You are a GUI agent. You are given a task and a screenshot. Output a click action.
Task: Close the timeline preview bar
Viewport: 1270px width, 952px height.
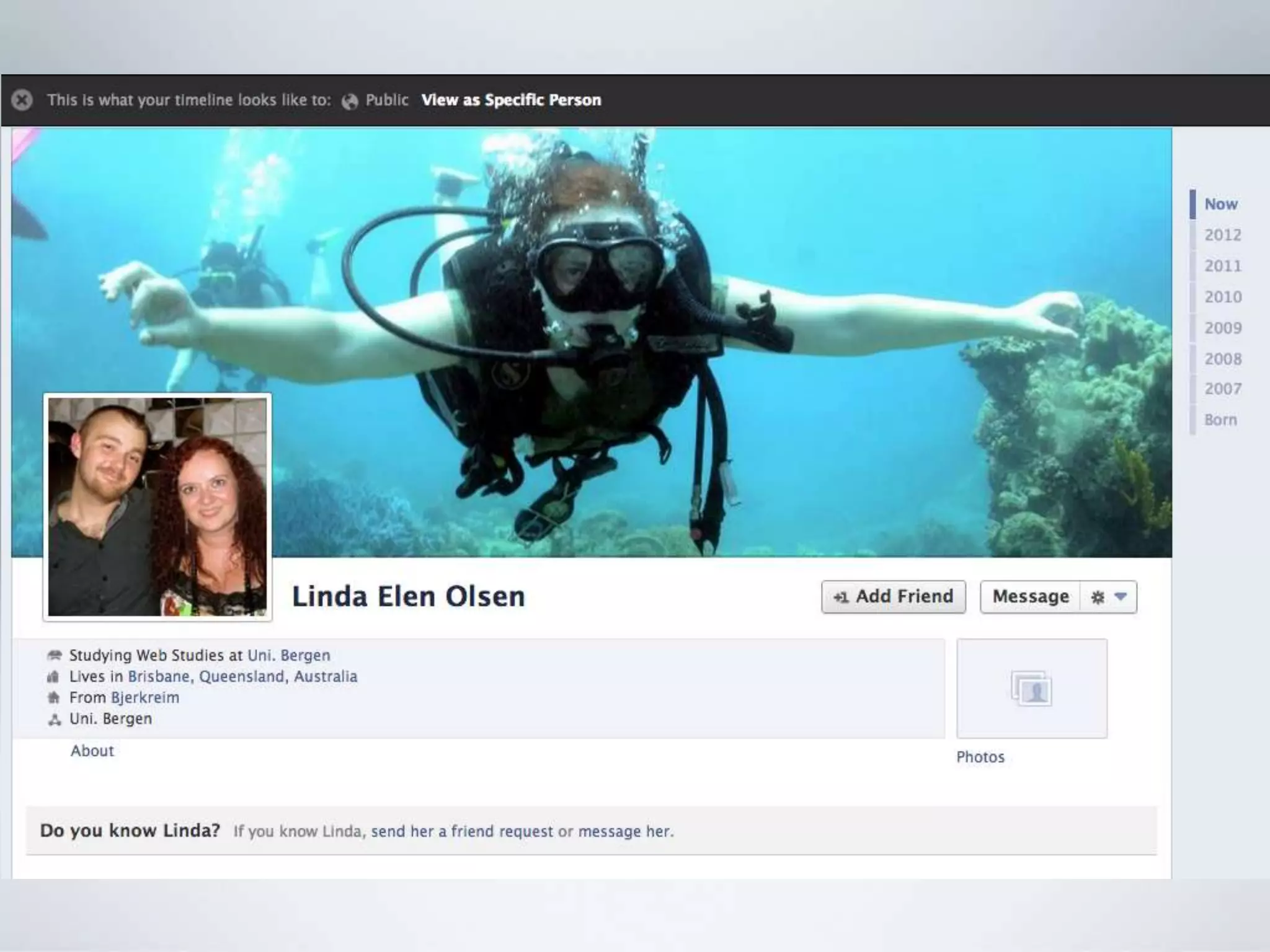[x=22, y=100]
